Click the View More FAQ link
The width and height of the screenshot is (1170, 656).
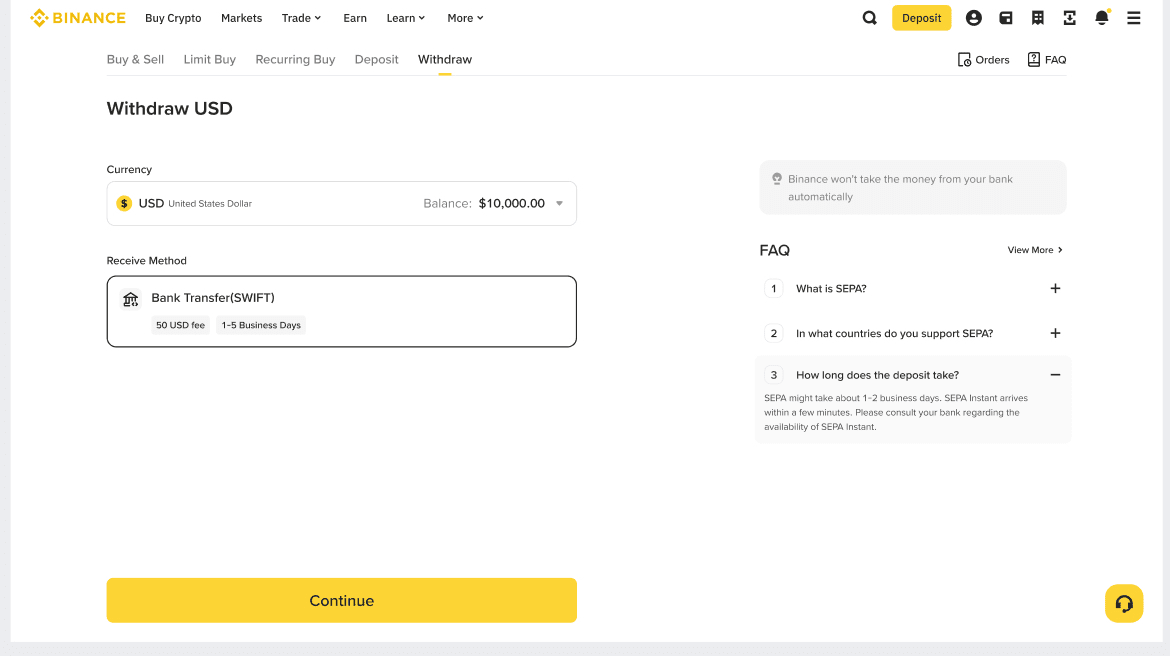click(x=1035, y=250)
